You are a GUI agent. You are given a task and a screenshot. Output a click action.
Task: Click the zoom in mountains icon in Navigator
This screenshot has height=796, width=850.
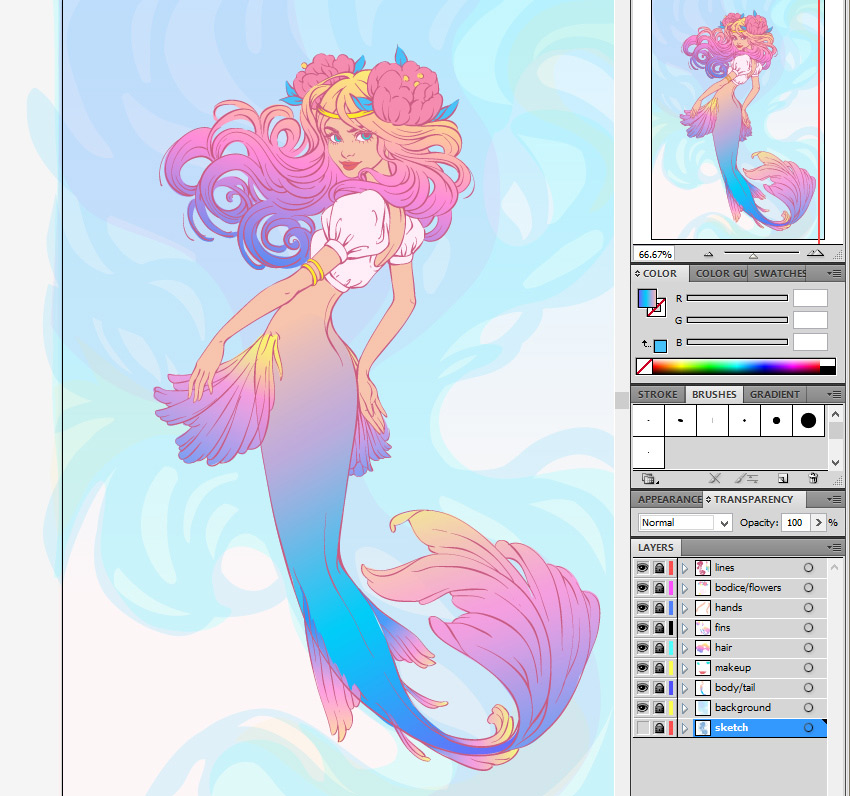pyautogui.click(x=815, y=253)
